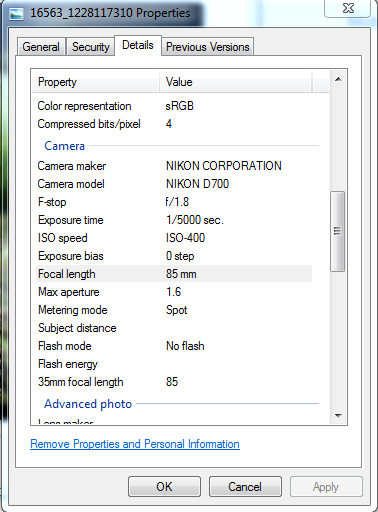This screenshot has height=512, width=378.
Task: Click the image file icon in title bar
Action: point(16,14)
